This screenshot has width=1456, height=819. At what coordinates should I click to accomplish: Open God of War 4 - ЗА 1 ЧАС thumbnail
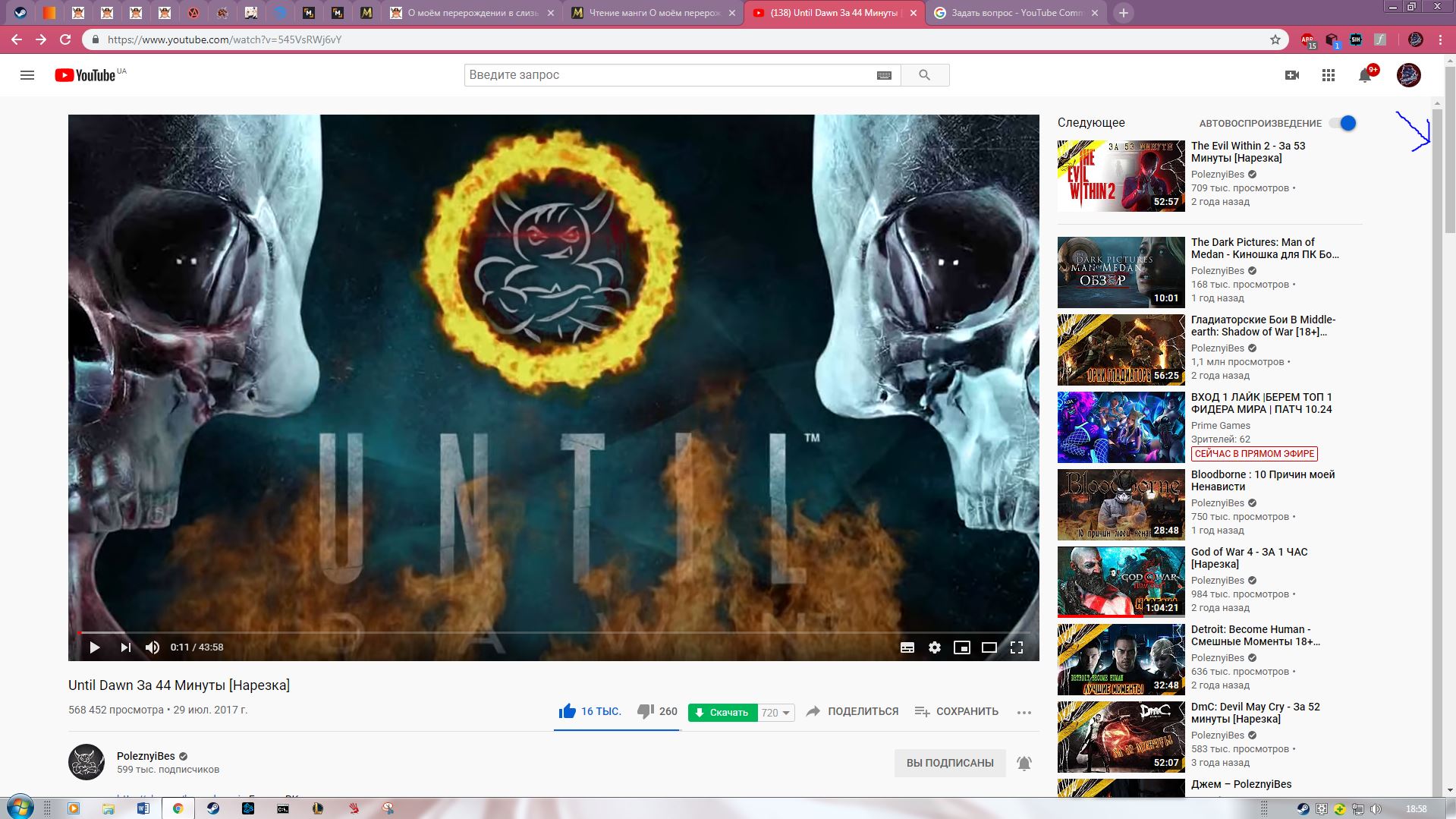[1121, 582]
